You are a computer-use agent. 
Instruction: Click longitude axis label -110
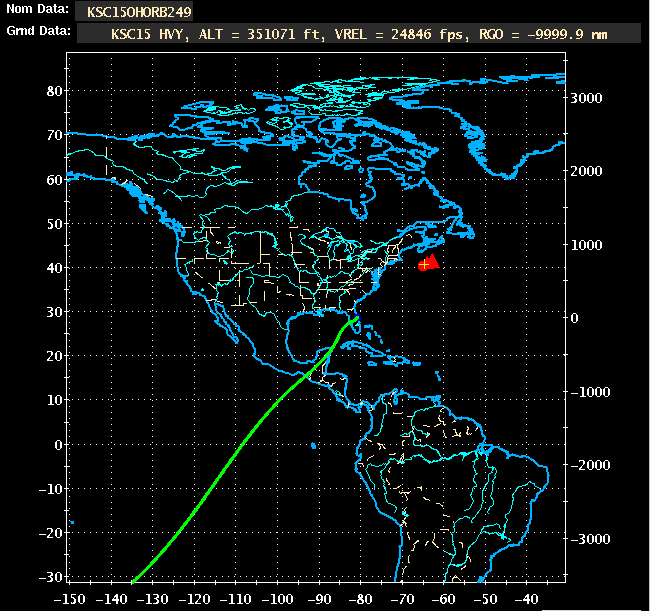235,599
